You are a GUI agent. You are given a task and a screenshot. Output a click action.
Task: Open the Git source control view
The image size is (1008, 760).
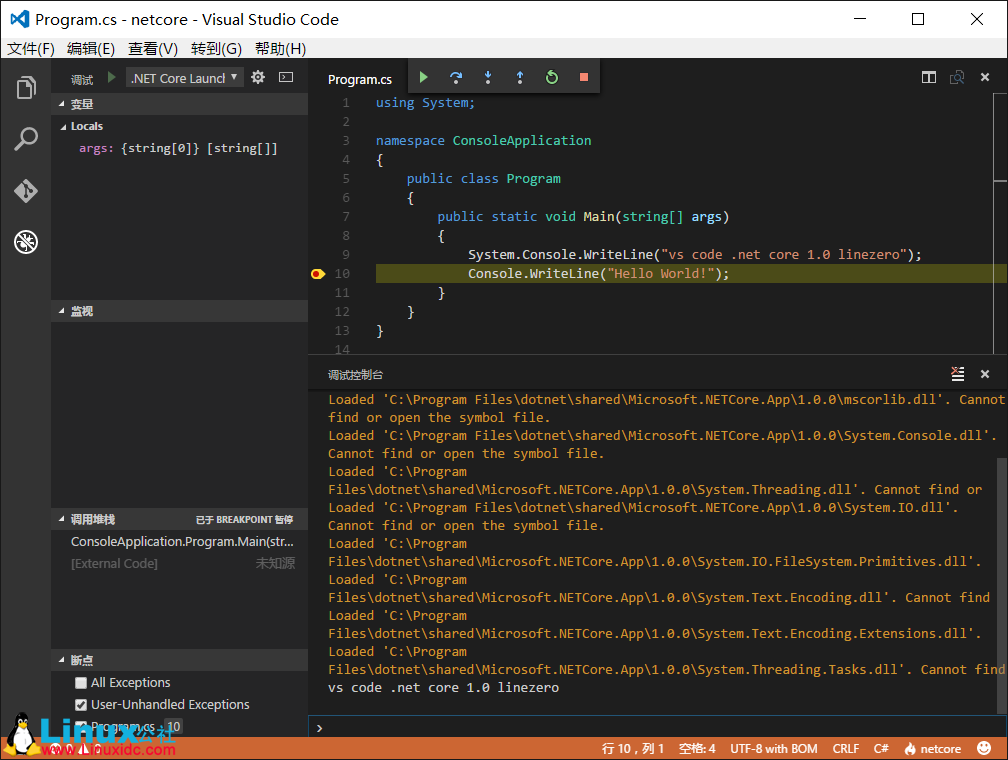26,191
